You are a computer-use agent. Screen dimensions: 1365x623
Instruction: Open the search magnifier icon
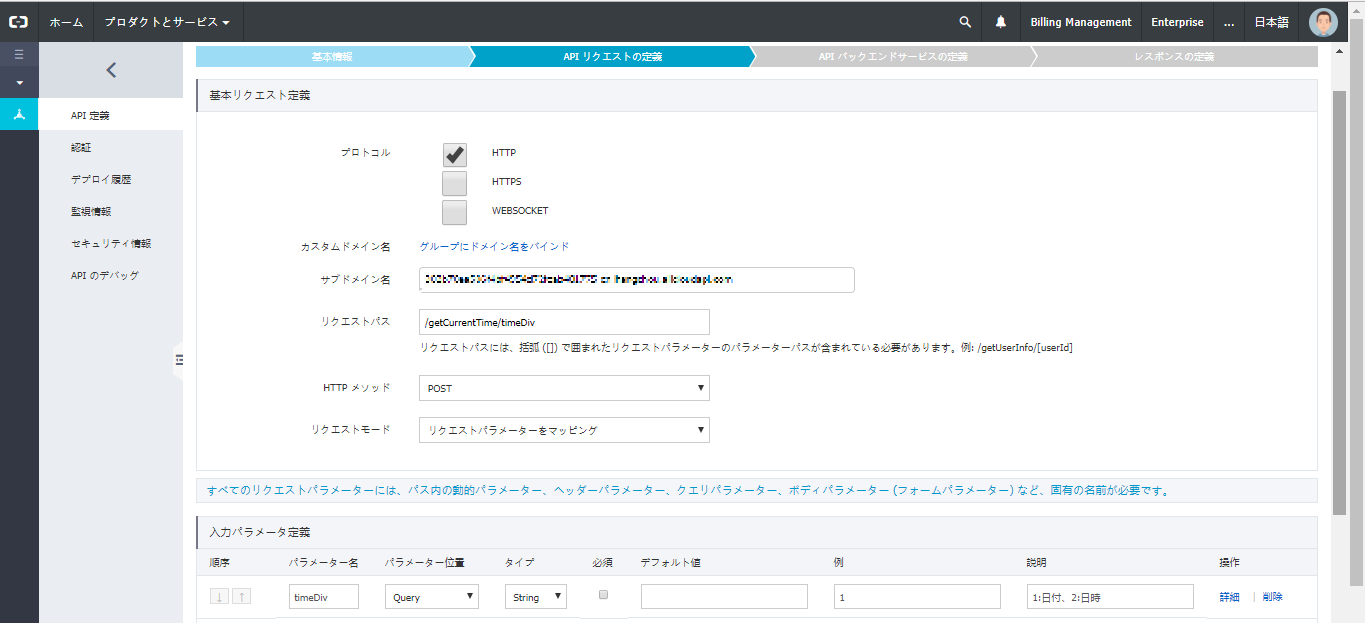[965, 22]
